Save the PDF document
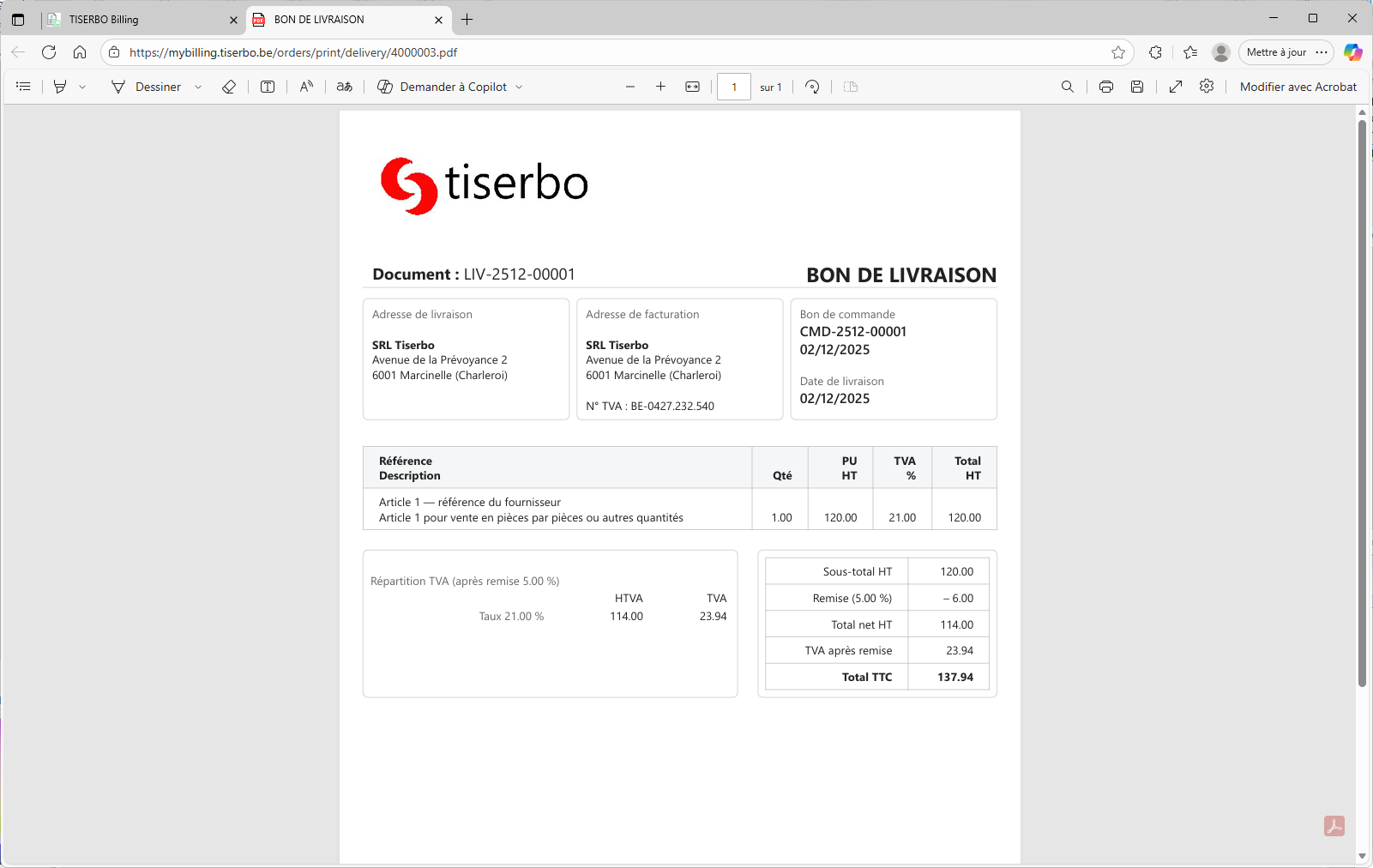Screen dimensions: 1373x868 click(1137, 86)
